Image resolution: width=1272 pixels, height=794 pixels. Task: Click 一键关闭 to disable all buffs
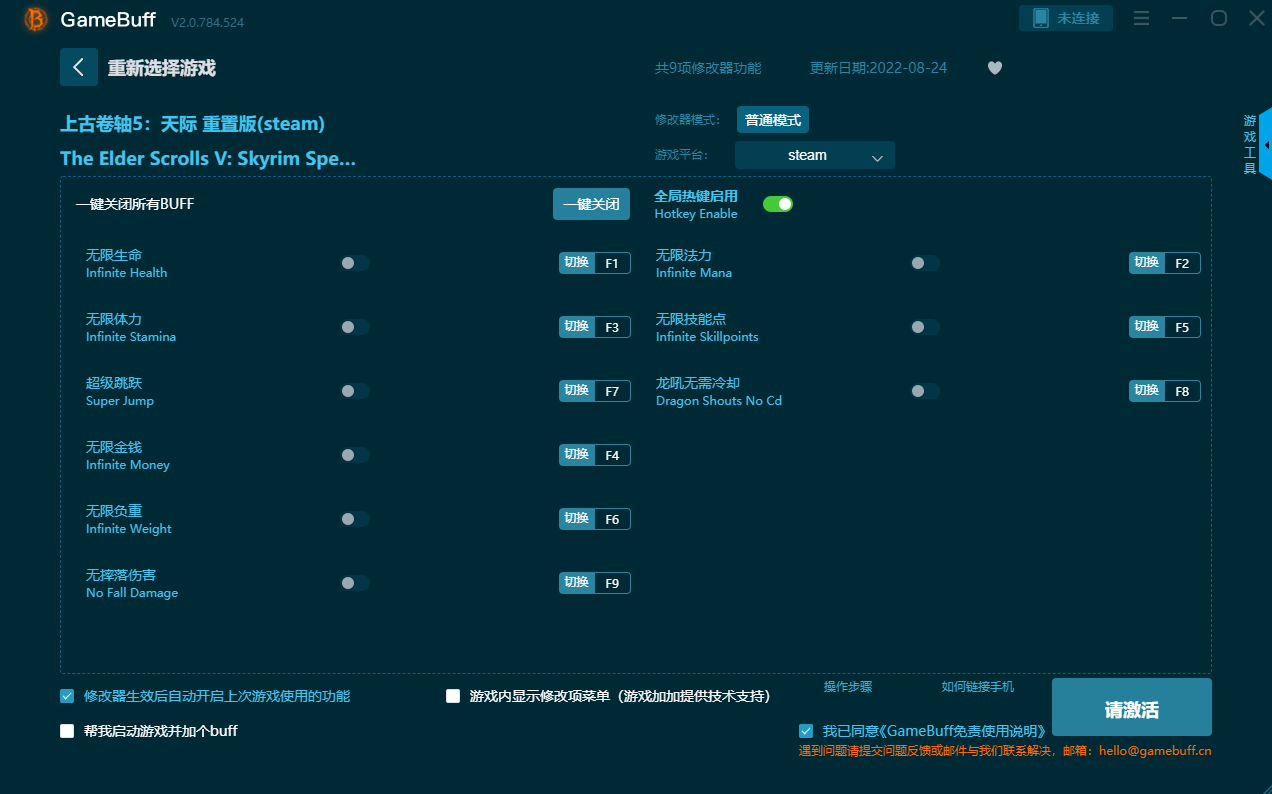591,204
